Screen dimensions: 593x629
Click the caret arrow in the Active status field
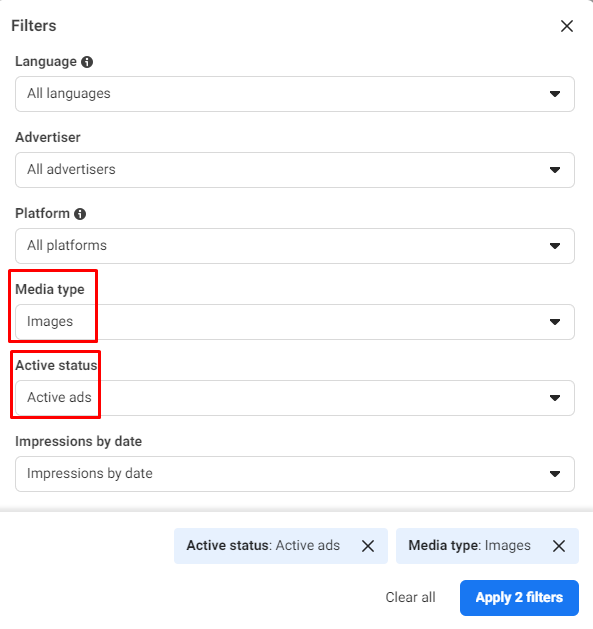(555, 398)
